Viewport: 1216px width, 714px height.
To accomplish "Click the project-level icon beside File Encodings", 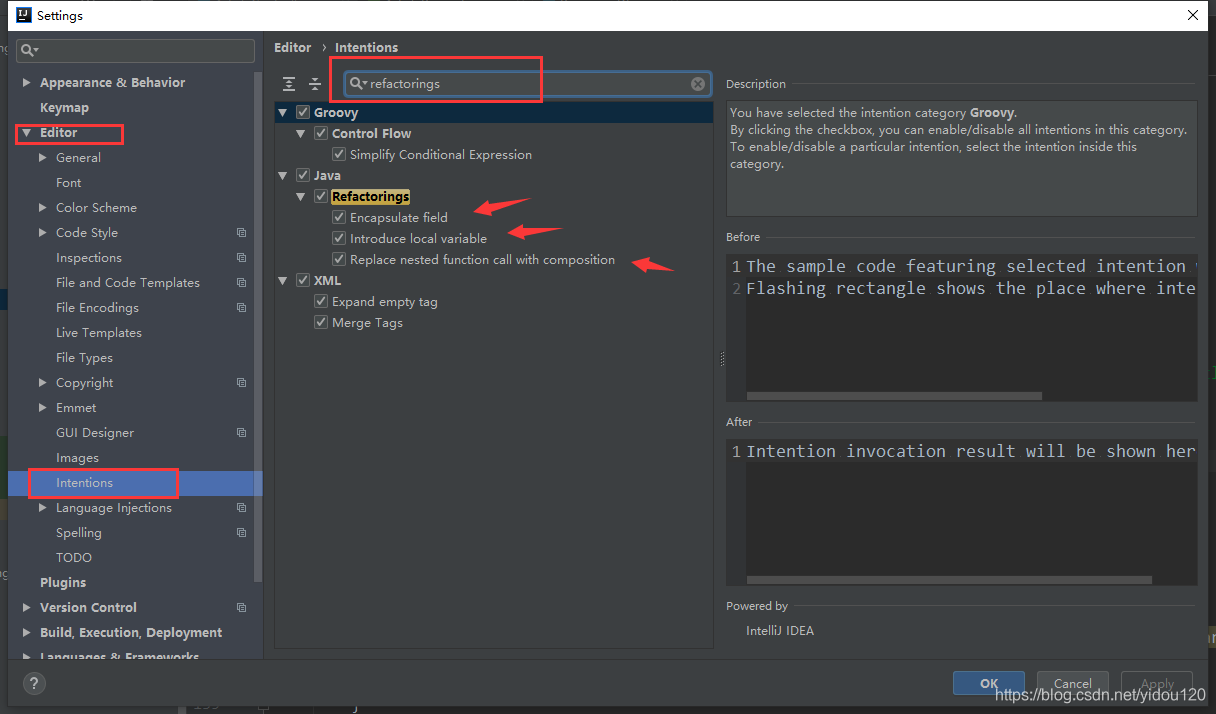I will [x=241, y=308].
